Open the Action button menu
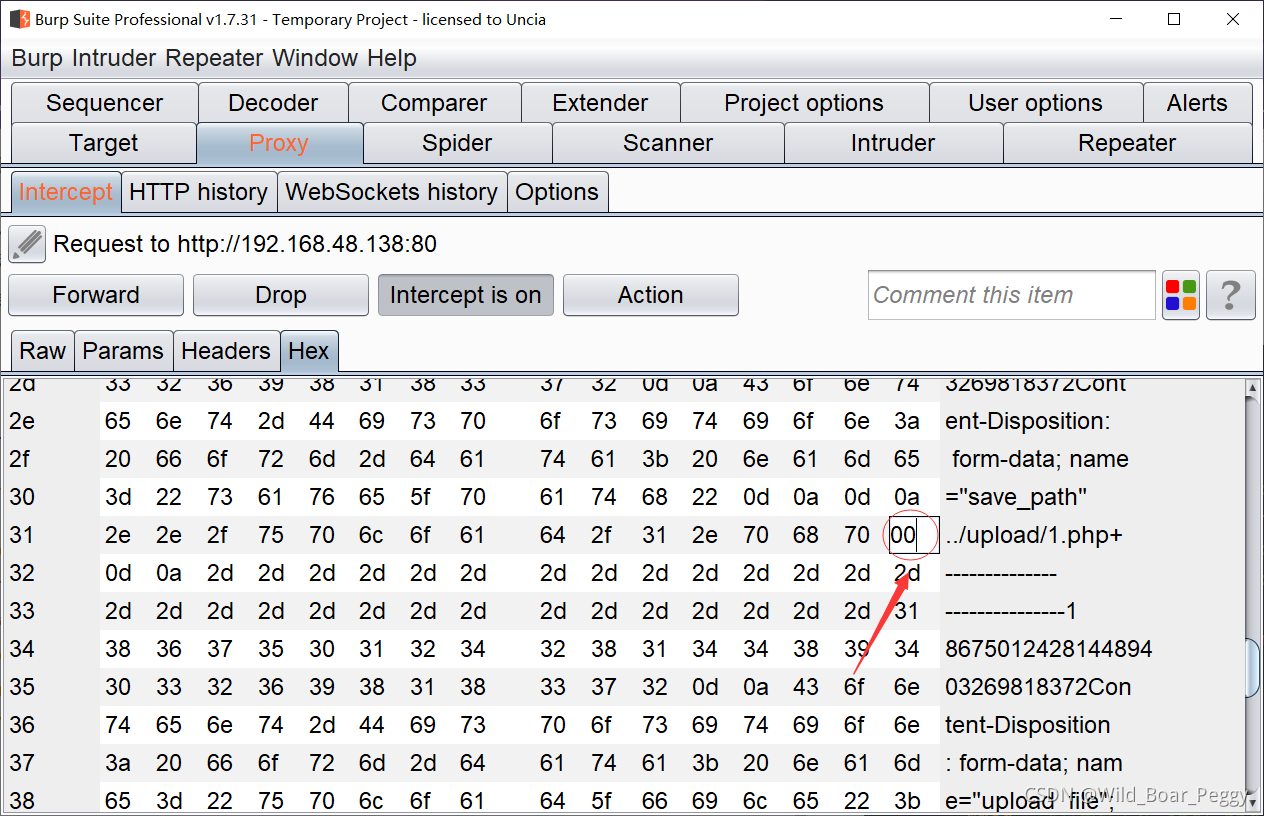The width and height of the screenshot is (1264, 816). pos(651,295)
